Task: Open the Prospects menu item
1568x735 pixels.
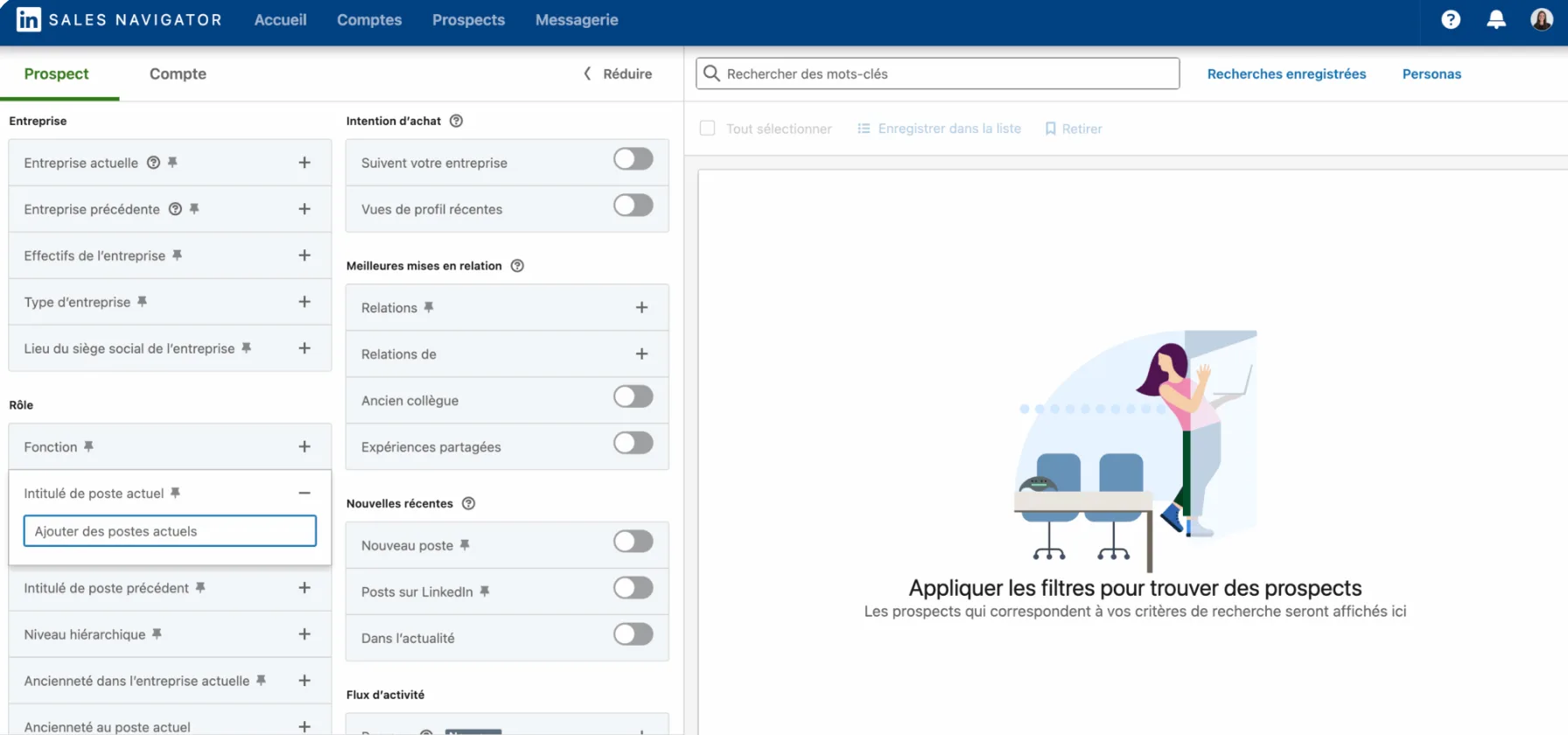Action: point(468,19)
